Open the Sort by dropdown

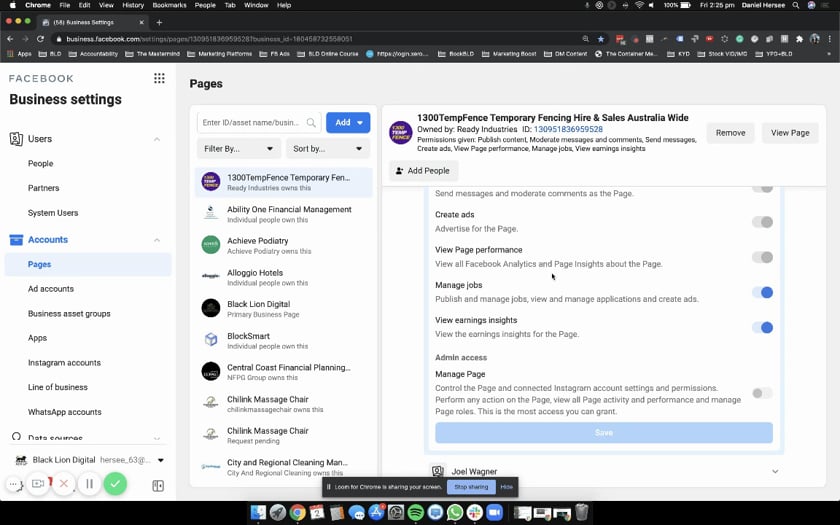pos(328,148)
